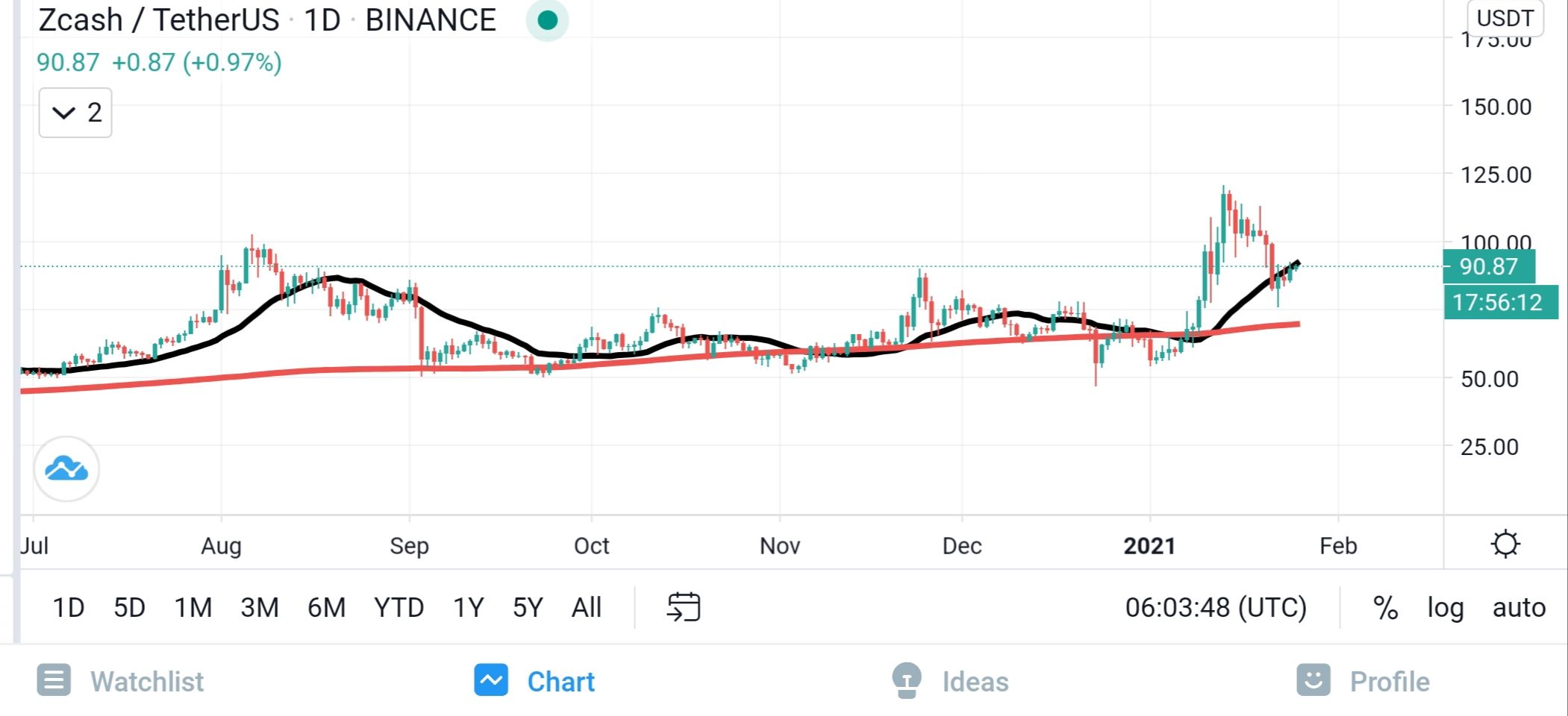Toggle log scale mode
The width and height of the screenshot is (1568, 716).
coord(1445,608)
